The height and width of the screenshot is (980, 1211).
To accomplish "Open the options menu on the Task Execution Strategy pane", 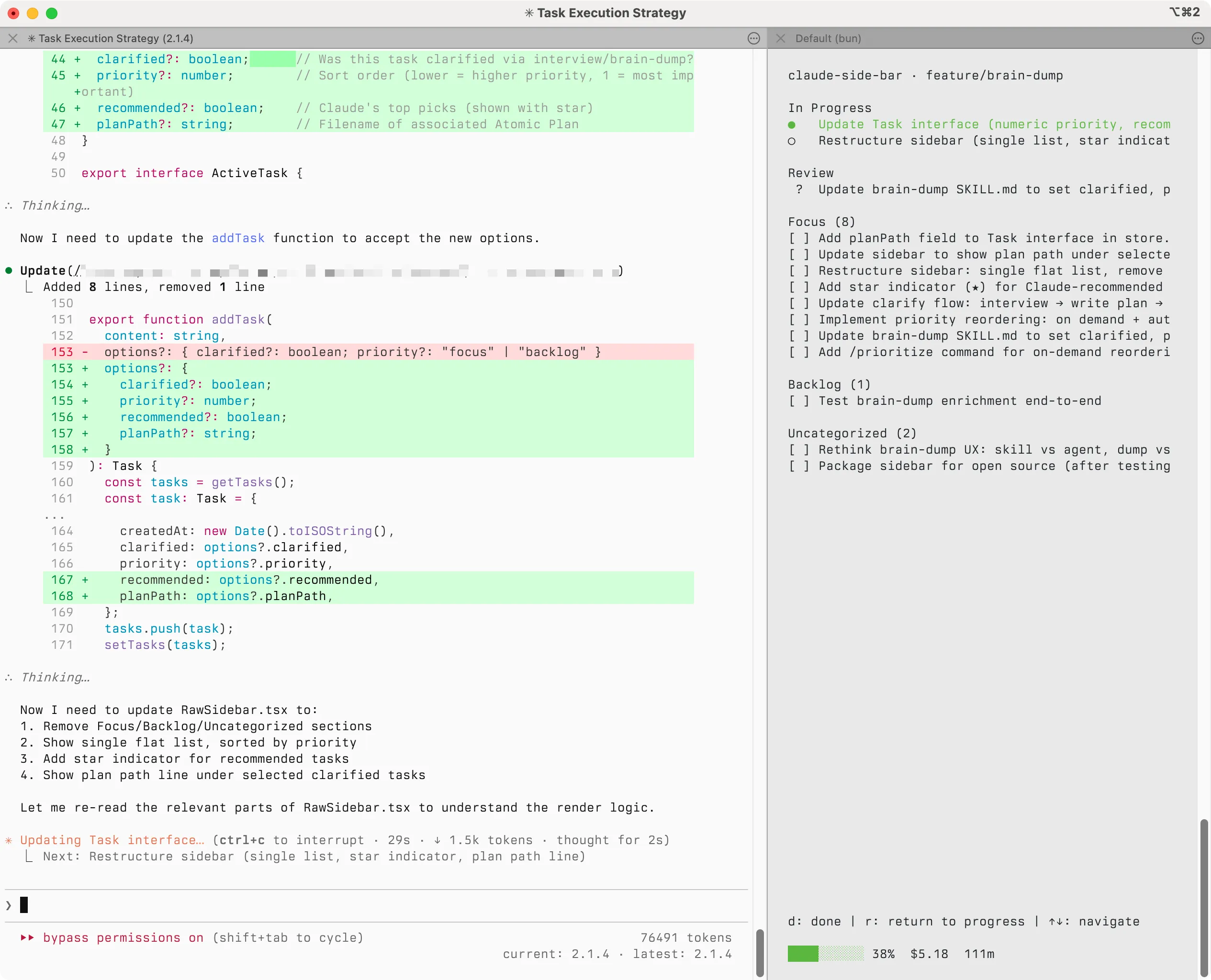I will point(754,38).
